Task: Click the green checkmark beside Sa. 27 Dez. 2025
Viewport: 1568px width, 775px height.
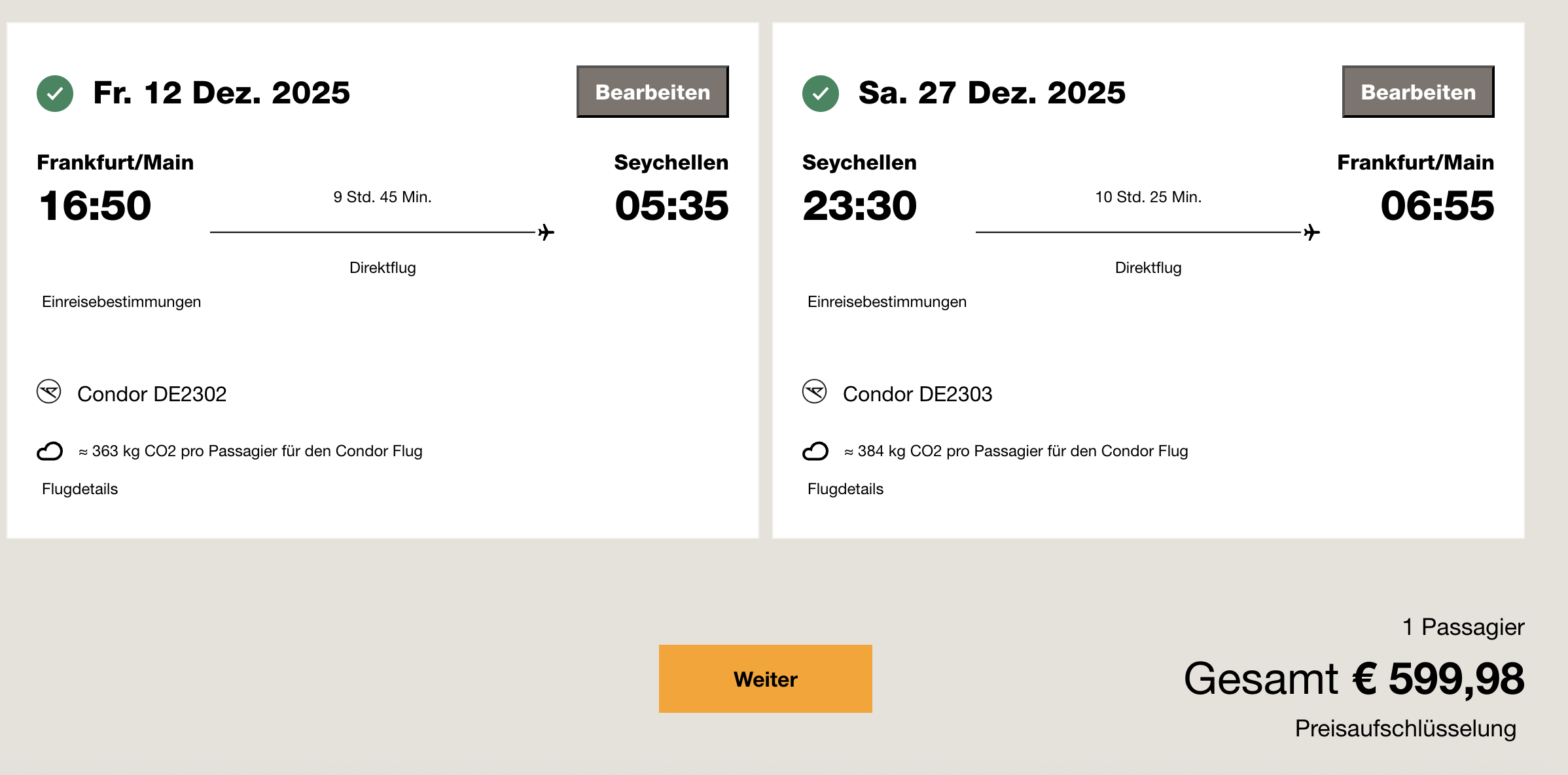Action: coord(820,94)
